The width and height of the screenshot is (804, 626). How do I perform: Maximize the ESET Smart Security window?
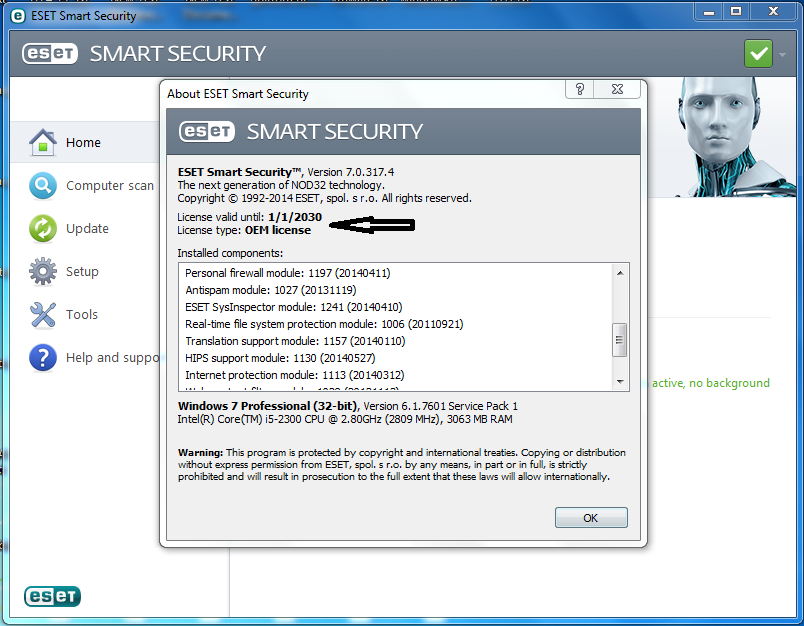point(736,12)
